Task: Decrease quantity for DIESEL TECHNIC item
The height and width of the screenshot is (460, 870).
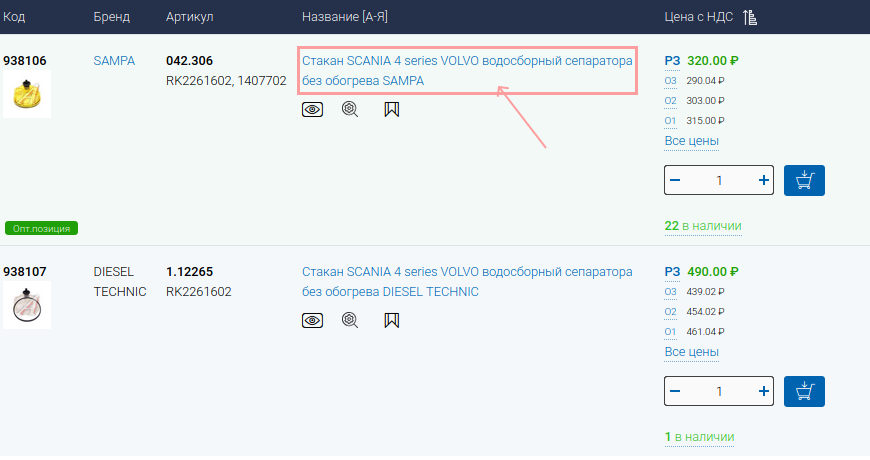Action: 675,391
